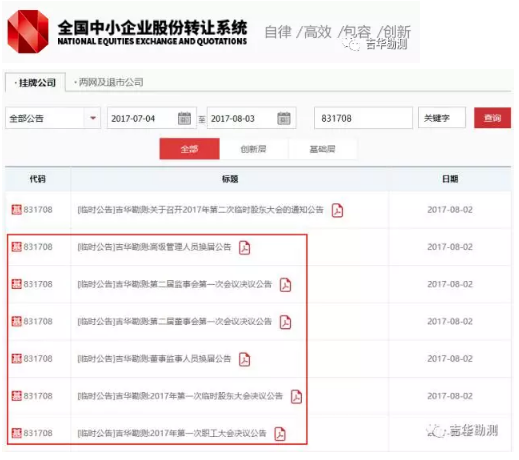Click date 2017-08-02 in 董事监事人员换届公告 row

[450, 359]
